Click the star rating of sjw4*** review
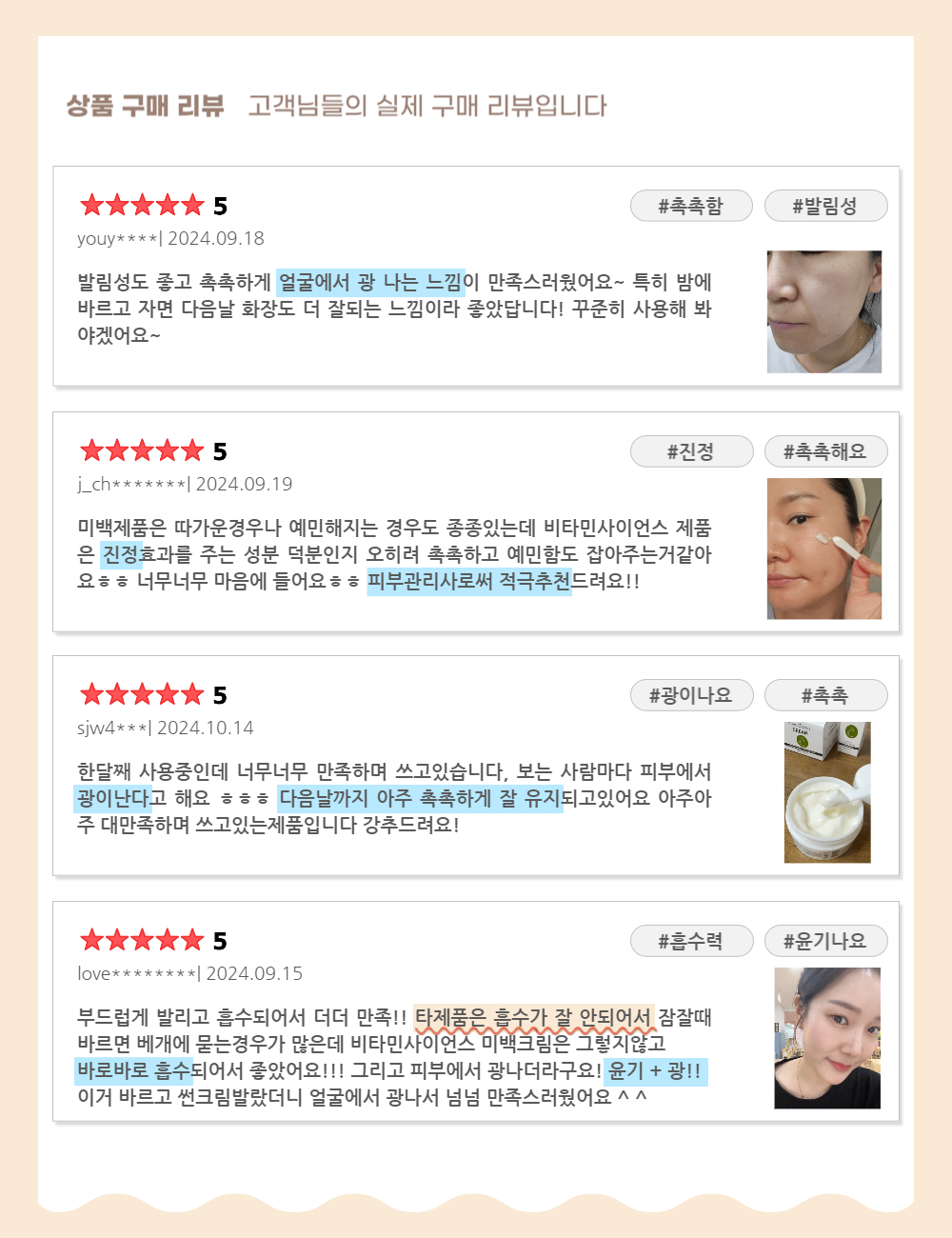The image size is (952, 1238). [x=142, y=694]
